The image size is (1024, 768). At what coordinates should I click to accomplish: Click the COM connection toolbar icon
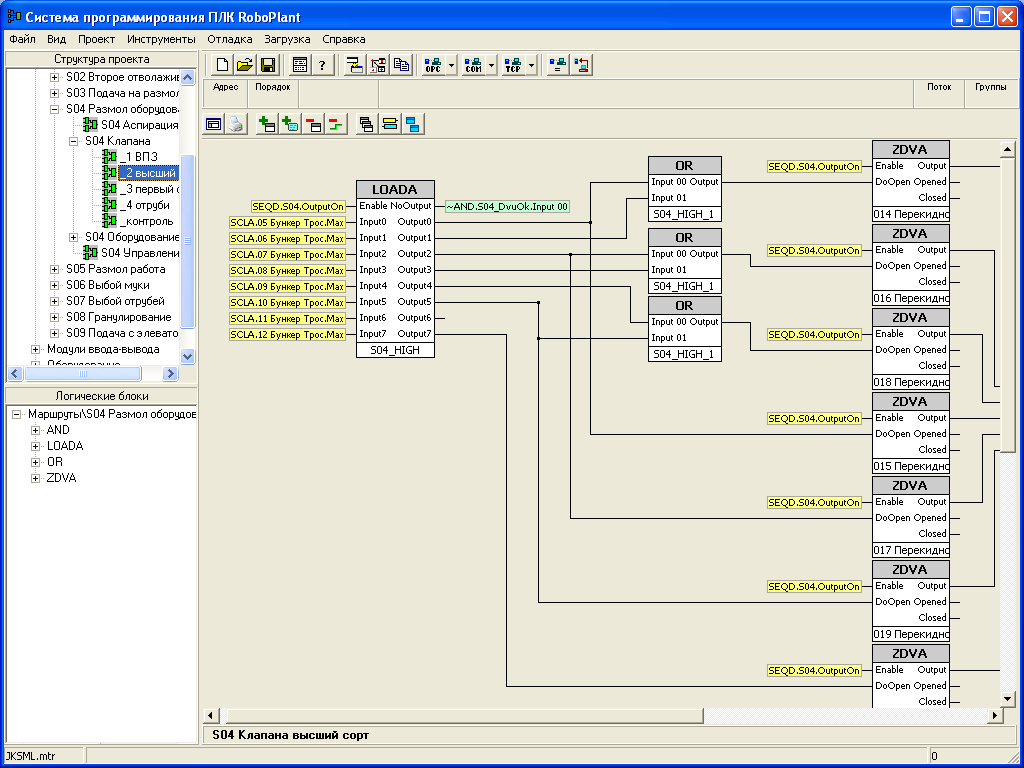point(473,65)
